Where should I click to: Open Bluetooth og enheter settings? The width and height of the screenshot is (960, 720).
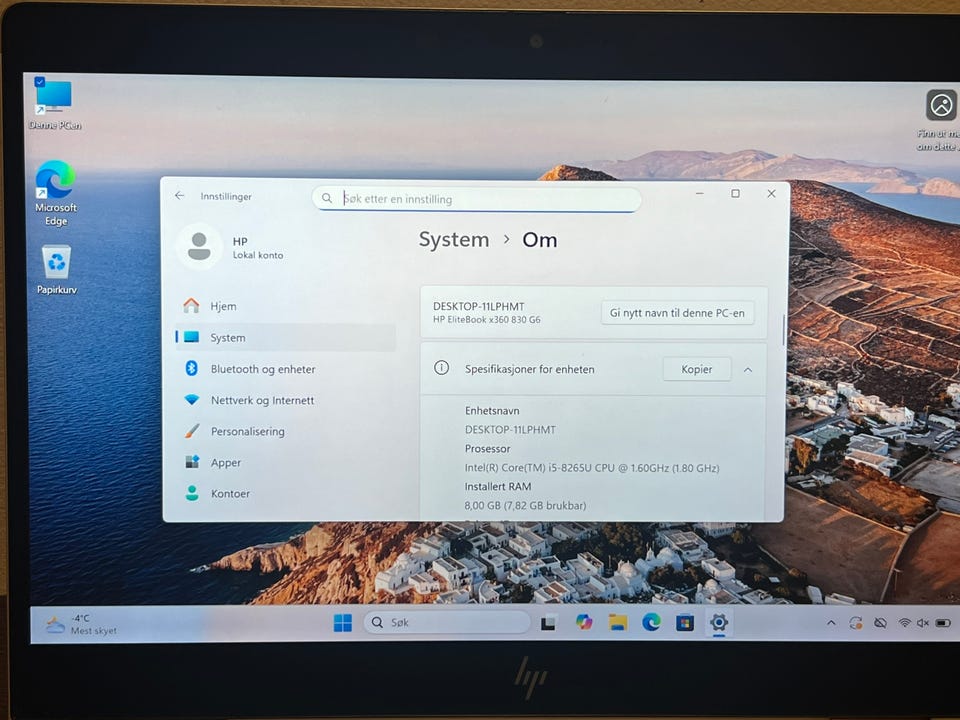(285, 369)
